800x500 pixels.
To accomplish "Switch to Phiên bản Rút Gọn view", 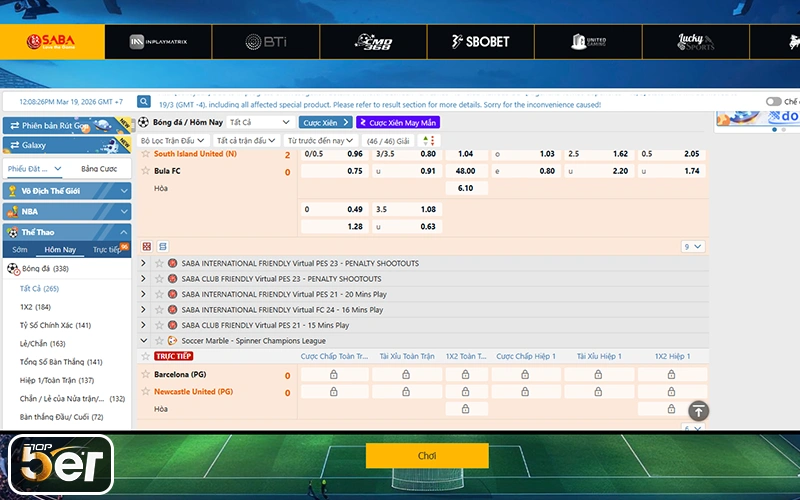I will click(67, 125).
